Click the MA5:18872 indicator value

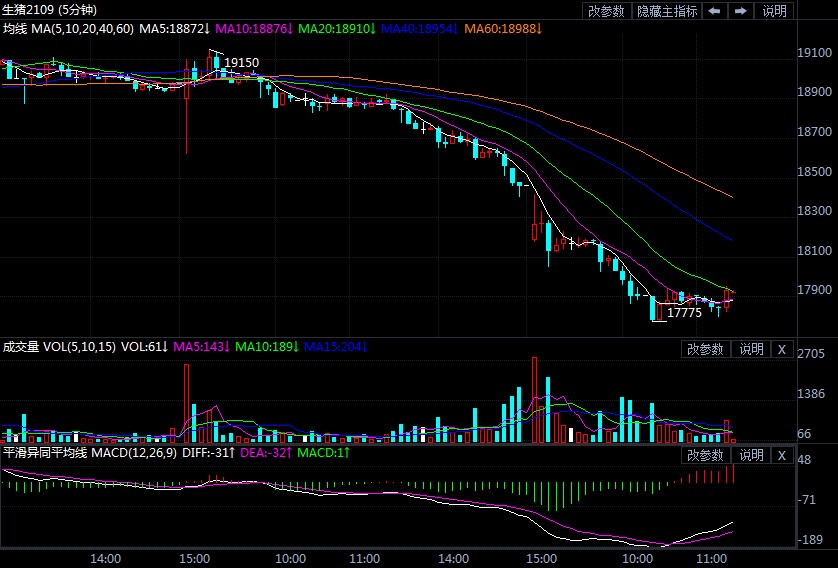point(175,29)
